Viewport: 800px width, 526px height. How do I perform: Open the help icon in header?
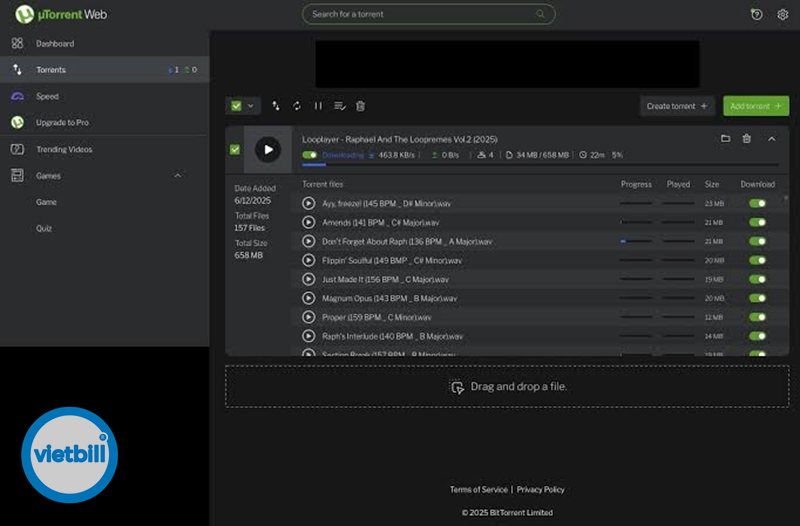pos(757,14)
